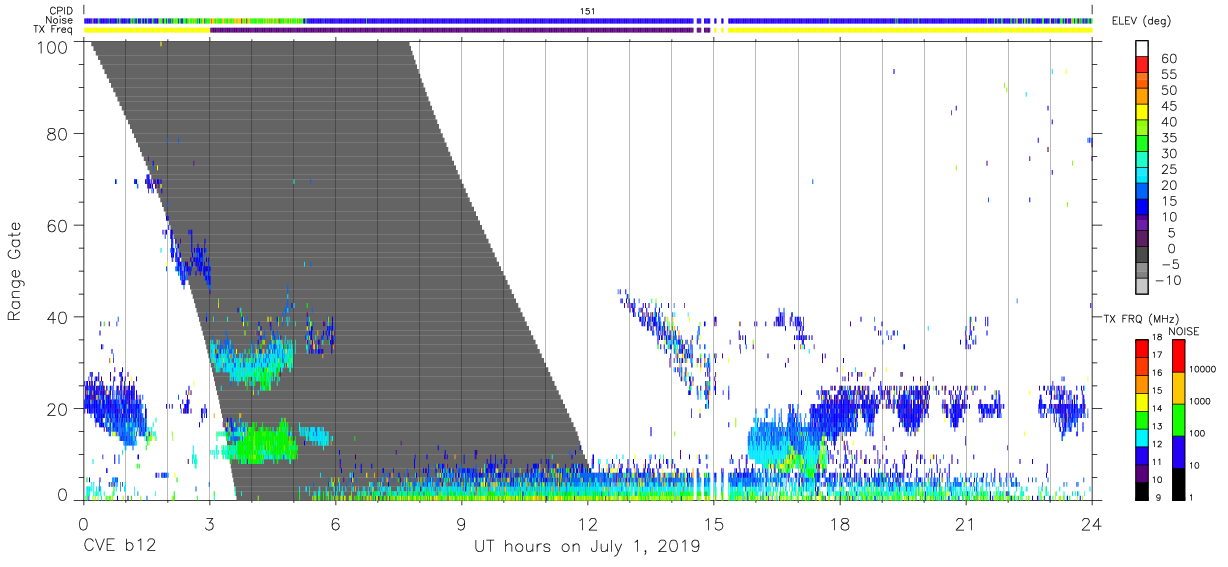This screenshot has height=567, width=1228.
Task: Click the "60" tick on Range Gate axis
Action: point(58,225)
